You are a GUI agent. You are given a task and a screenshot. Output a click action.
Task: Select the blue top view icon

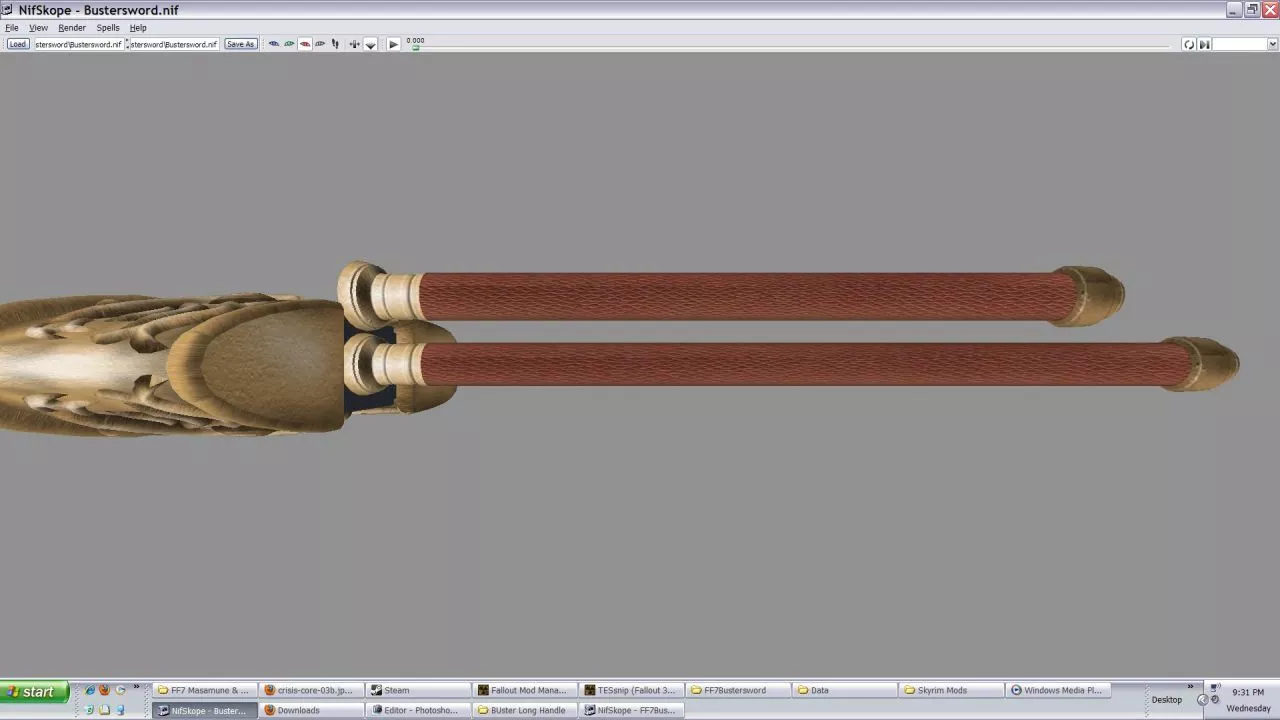(x=273, y=44)
